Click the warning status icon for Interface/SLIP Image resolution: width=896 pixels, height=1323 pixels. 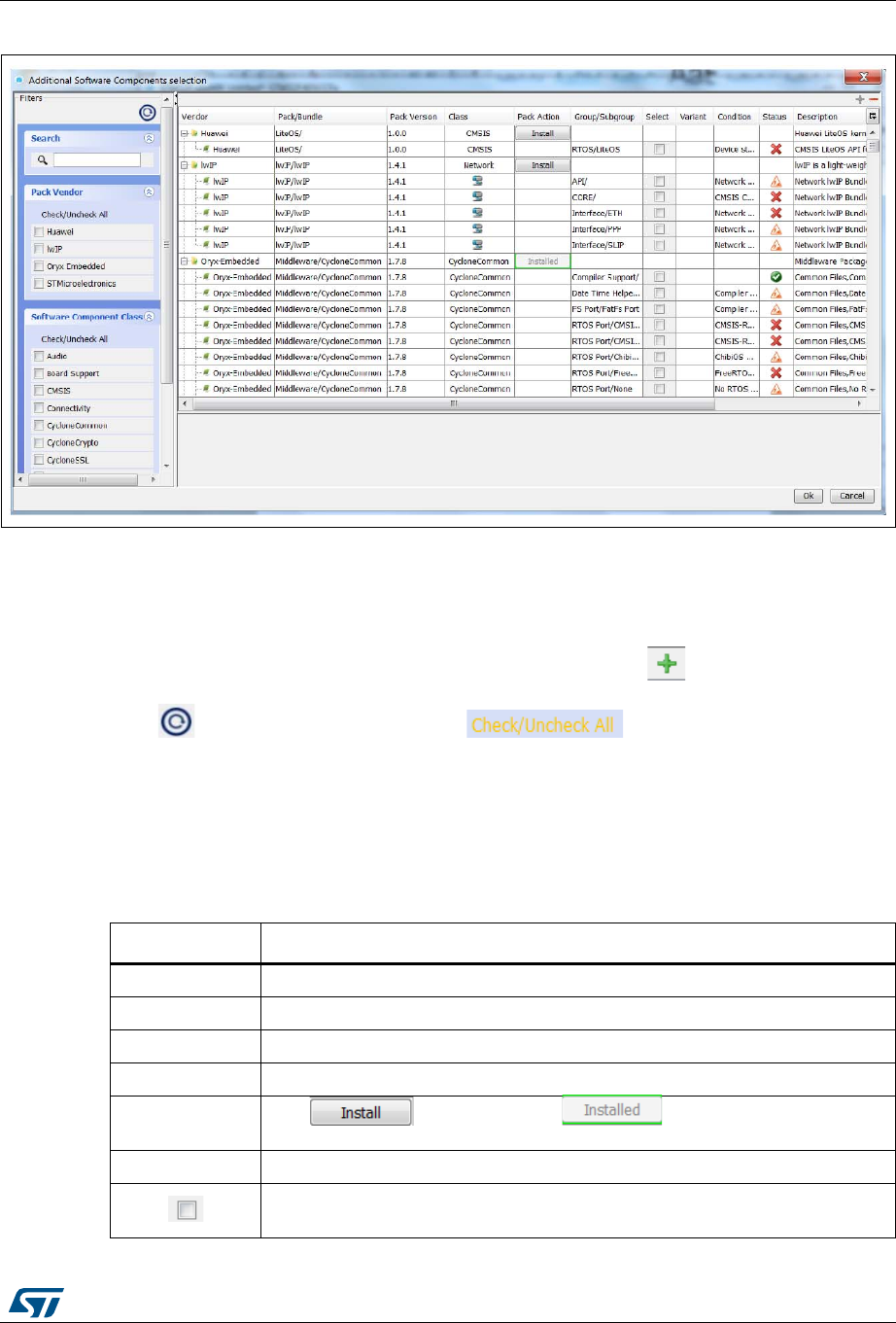tap(775, 245)
